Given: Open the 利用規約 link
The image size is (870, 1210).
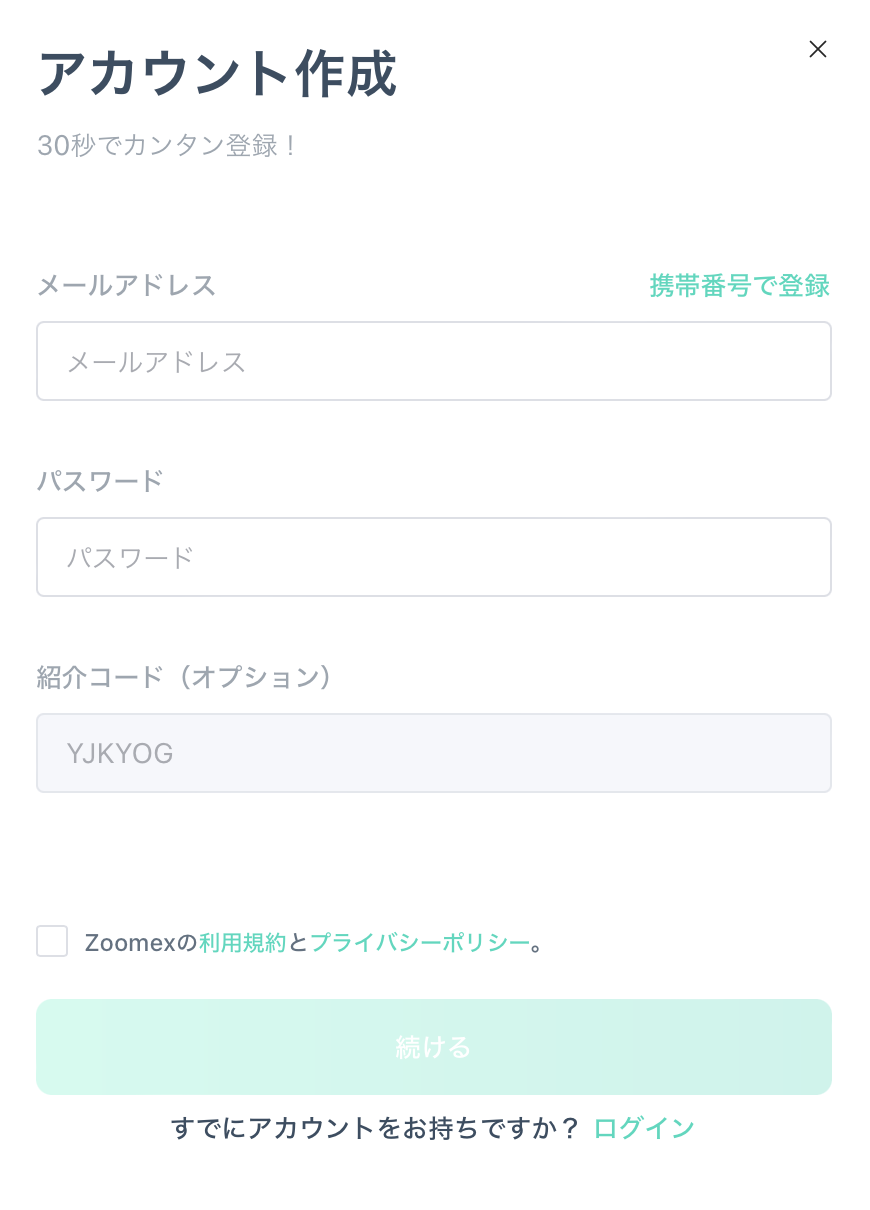Looking at the screenshot, I should click(243, 942).
